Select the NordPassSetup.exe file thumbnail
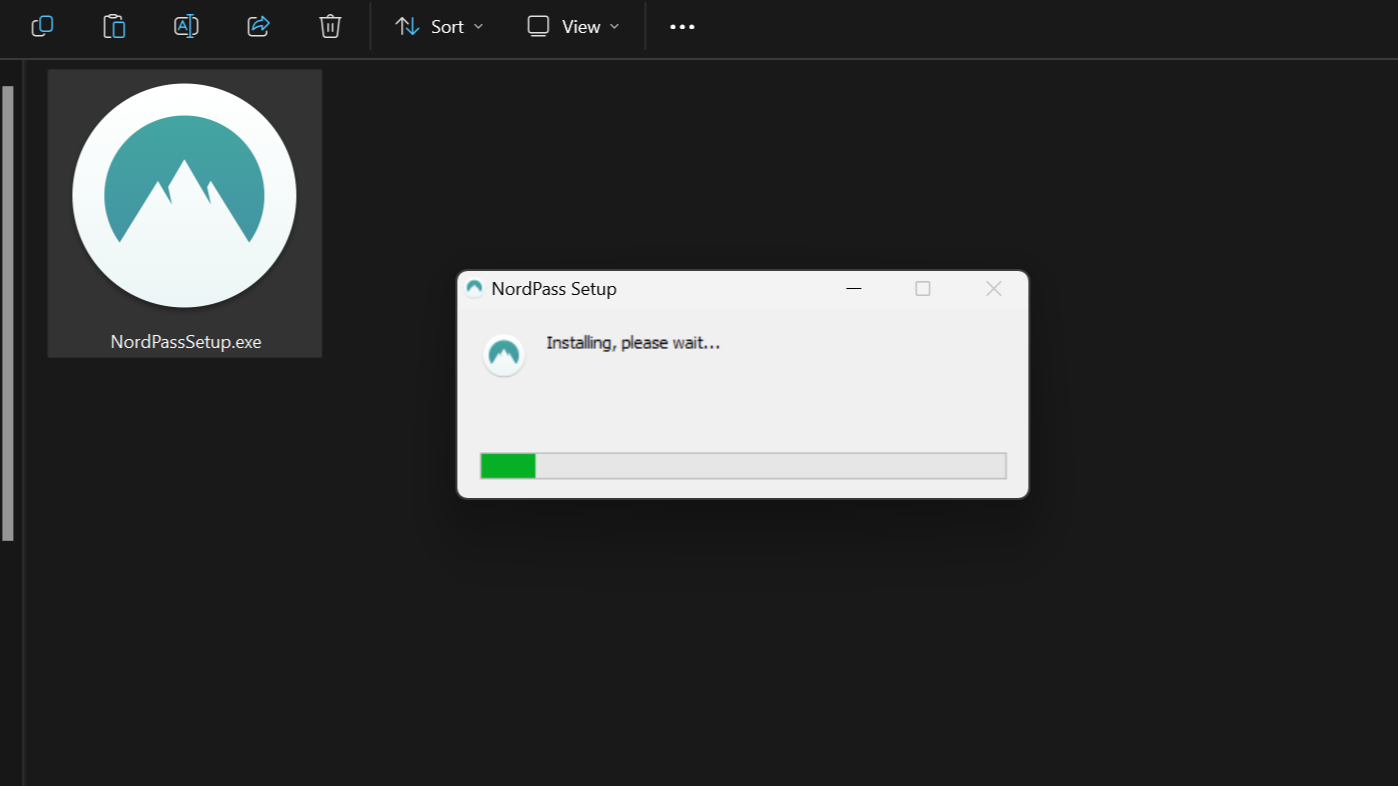Screen dimensions: 1398x786 [185, 196]
